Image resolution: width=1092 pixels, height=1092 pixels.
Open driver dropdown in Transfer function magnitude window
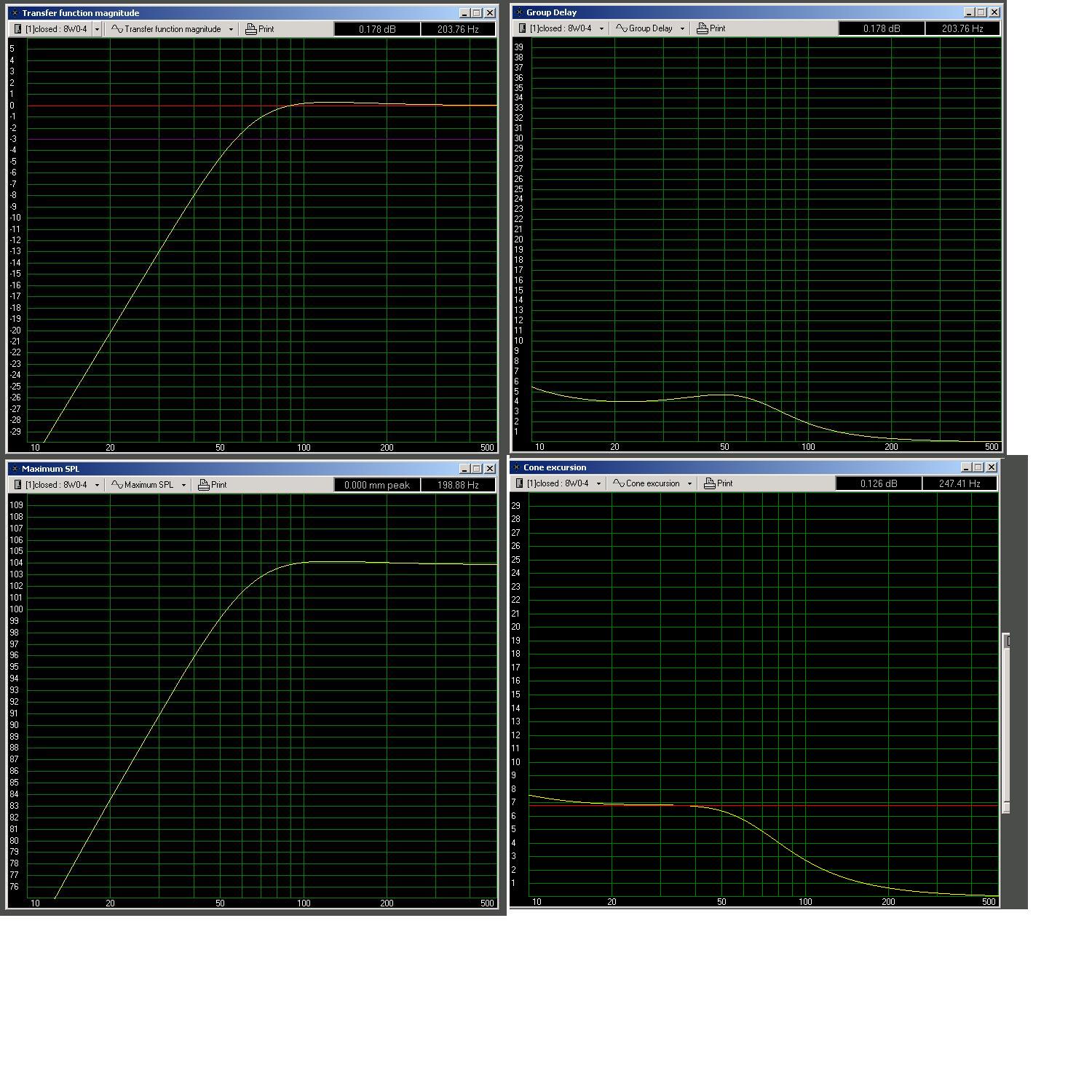pyautogui.click(x=97, y=29)
